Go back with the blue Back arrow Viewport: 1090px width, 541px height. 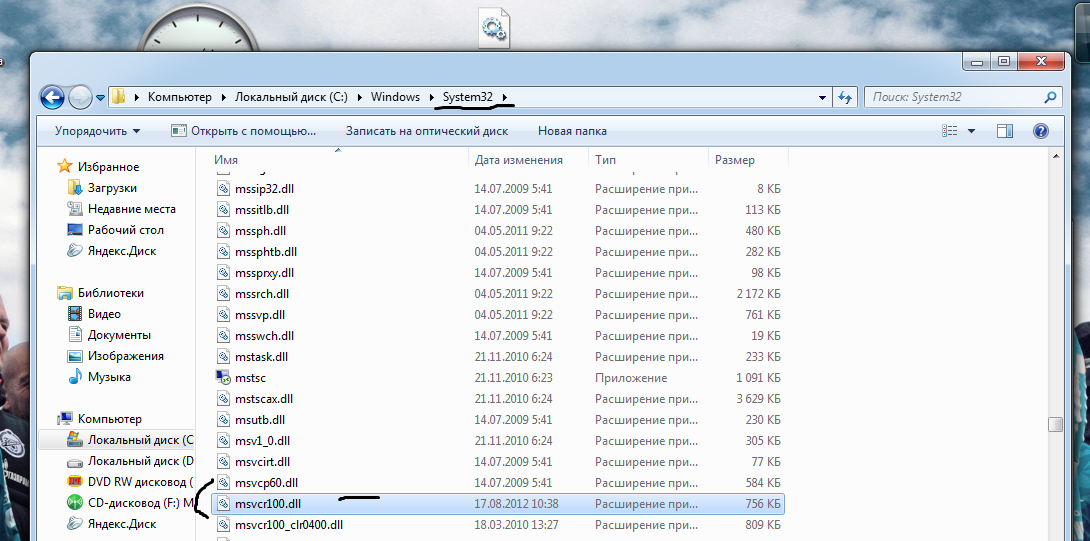pos(52,97)
